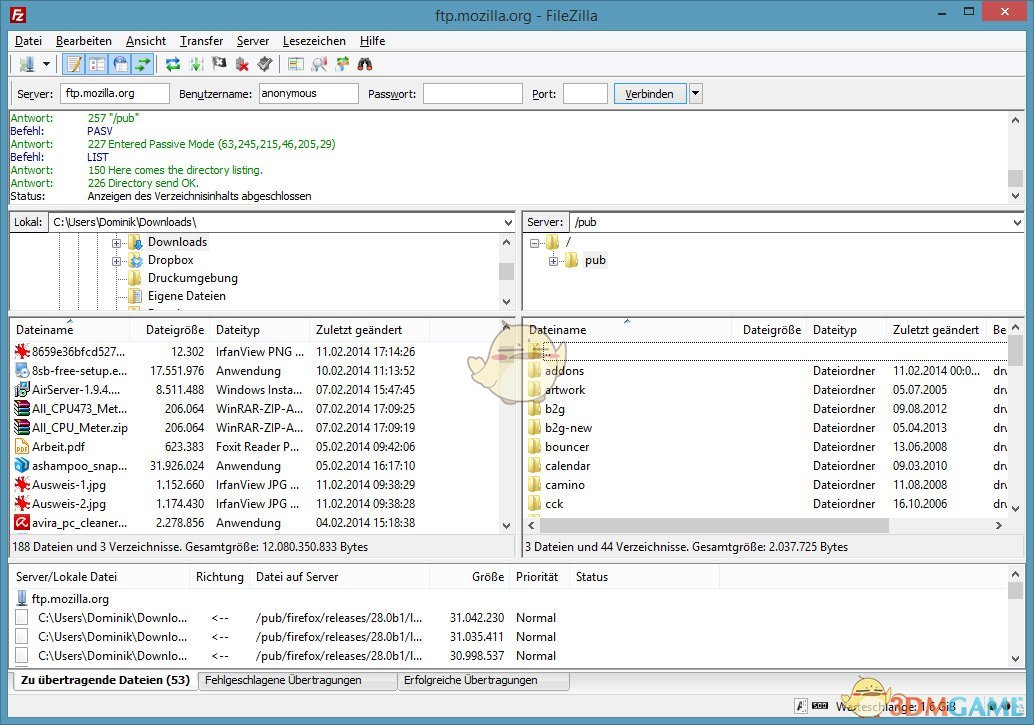The width and height of the screenshot is (1034, 725).
Task: Open the Transfer menu
Action: (200, 41)
